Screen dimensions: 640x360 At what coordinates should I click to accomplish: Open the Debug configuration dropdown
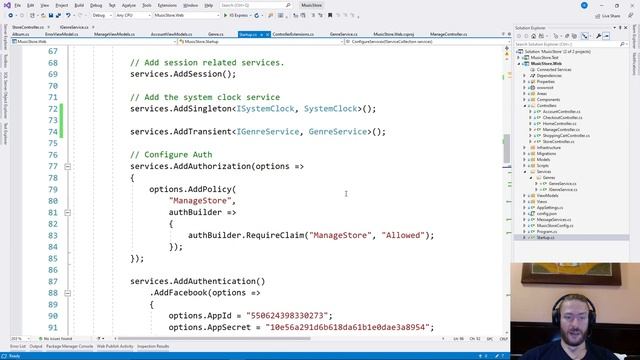(102, 16)
